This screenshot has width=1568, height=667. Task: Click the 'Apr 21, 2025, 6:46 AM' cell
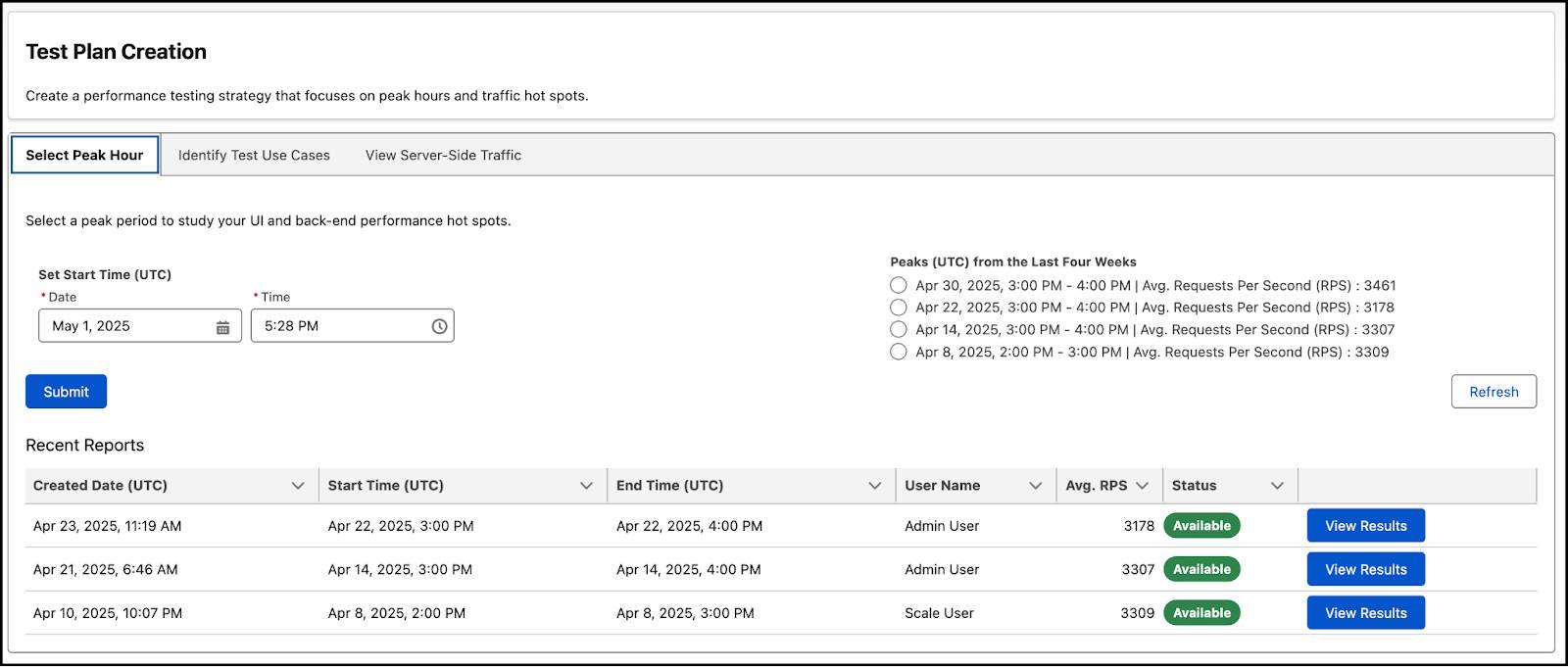click(x=106, y=569)
